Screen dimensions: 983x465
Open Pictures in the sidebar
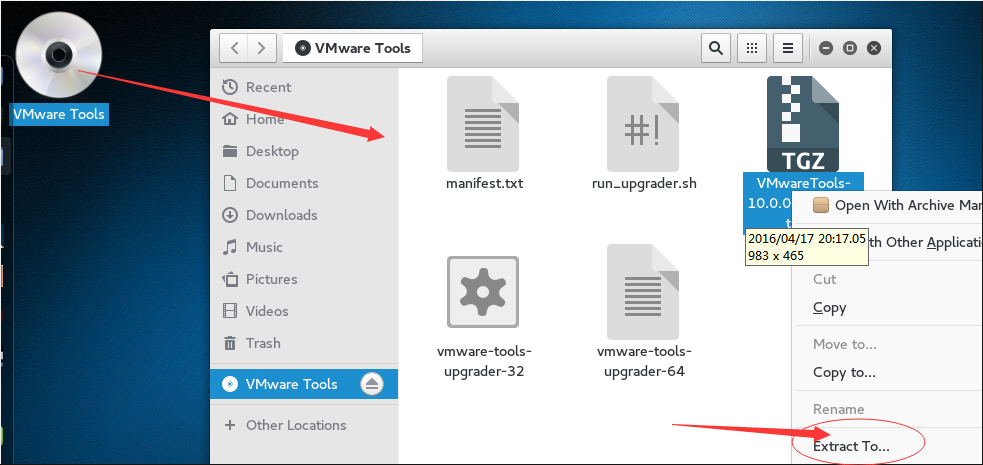point(304,279)
